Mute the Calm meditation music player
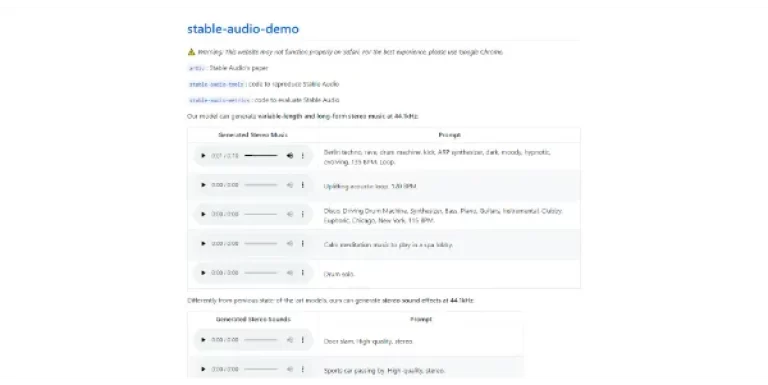This screenshot has width=768, height=385. click(x=290, y=243)
